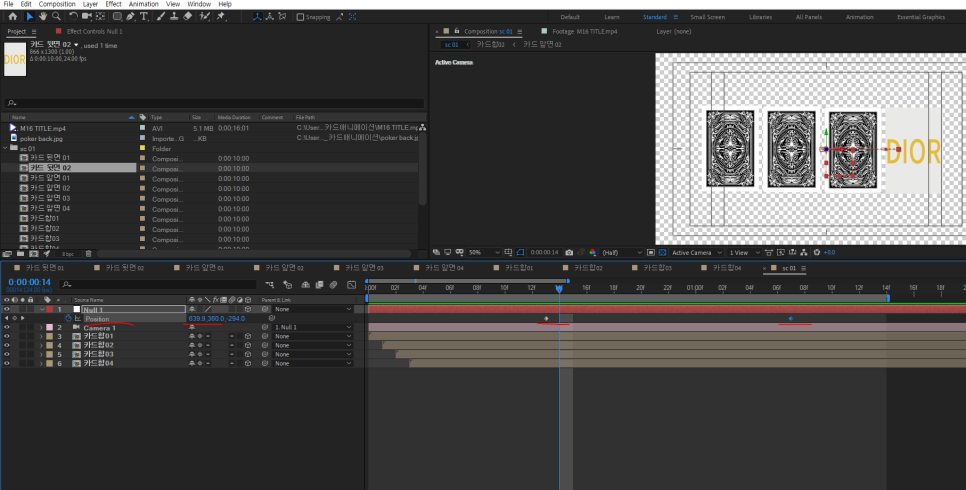Select the Puppet Pin tool
This screenshot has width=966, height=490.
(x=221, y=17)
